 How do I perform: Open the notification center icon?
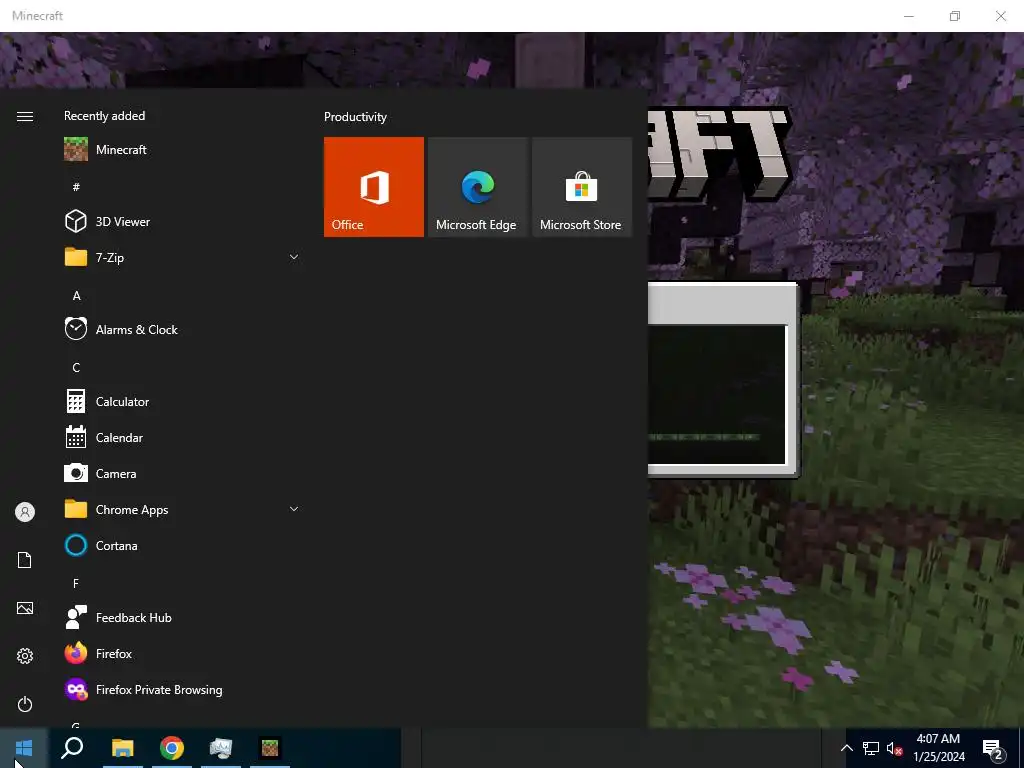(993, 749)
